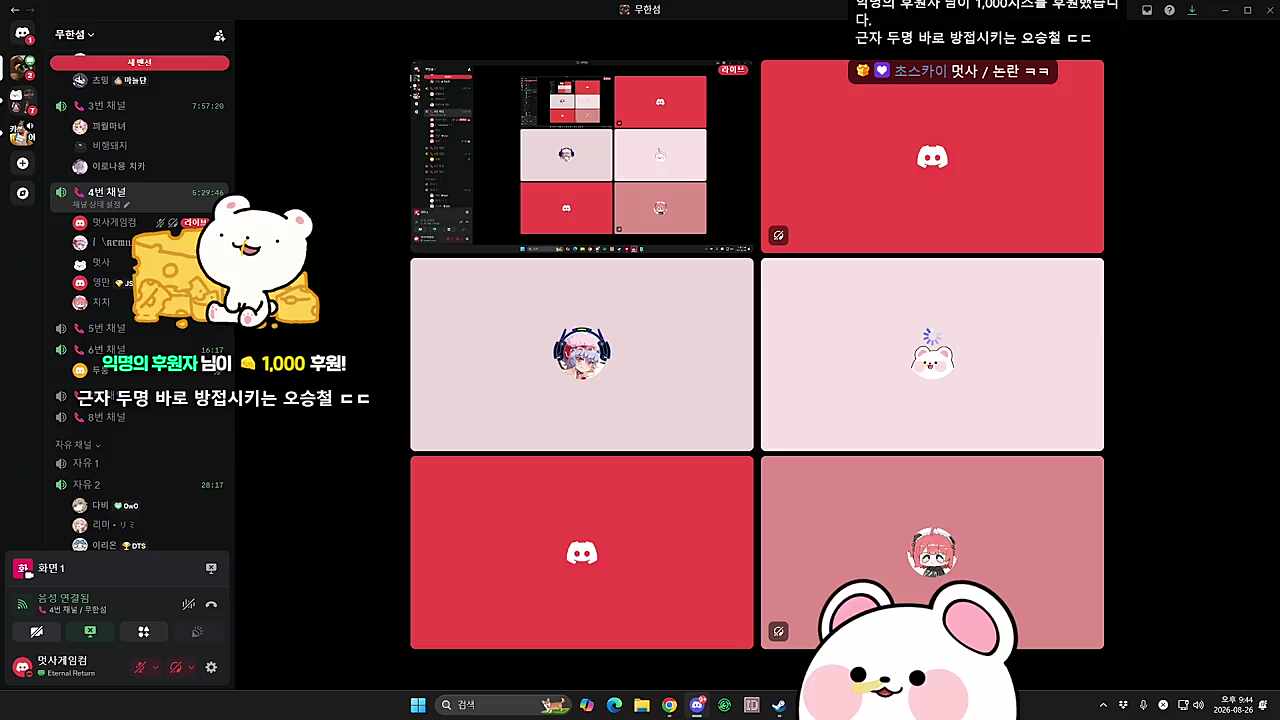This screenshot has width=1280, height=720.
Task: Unmute the microphone
Action: [x=140, y=667]
